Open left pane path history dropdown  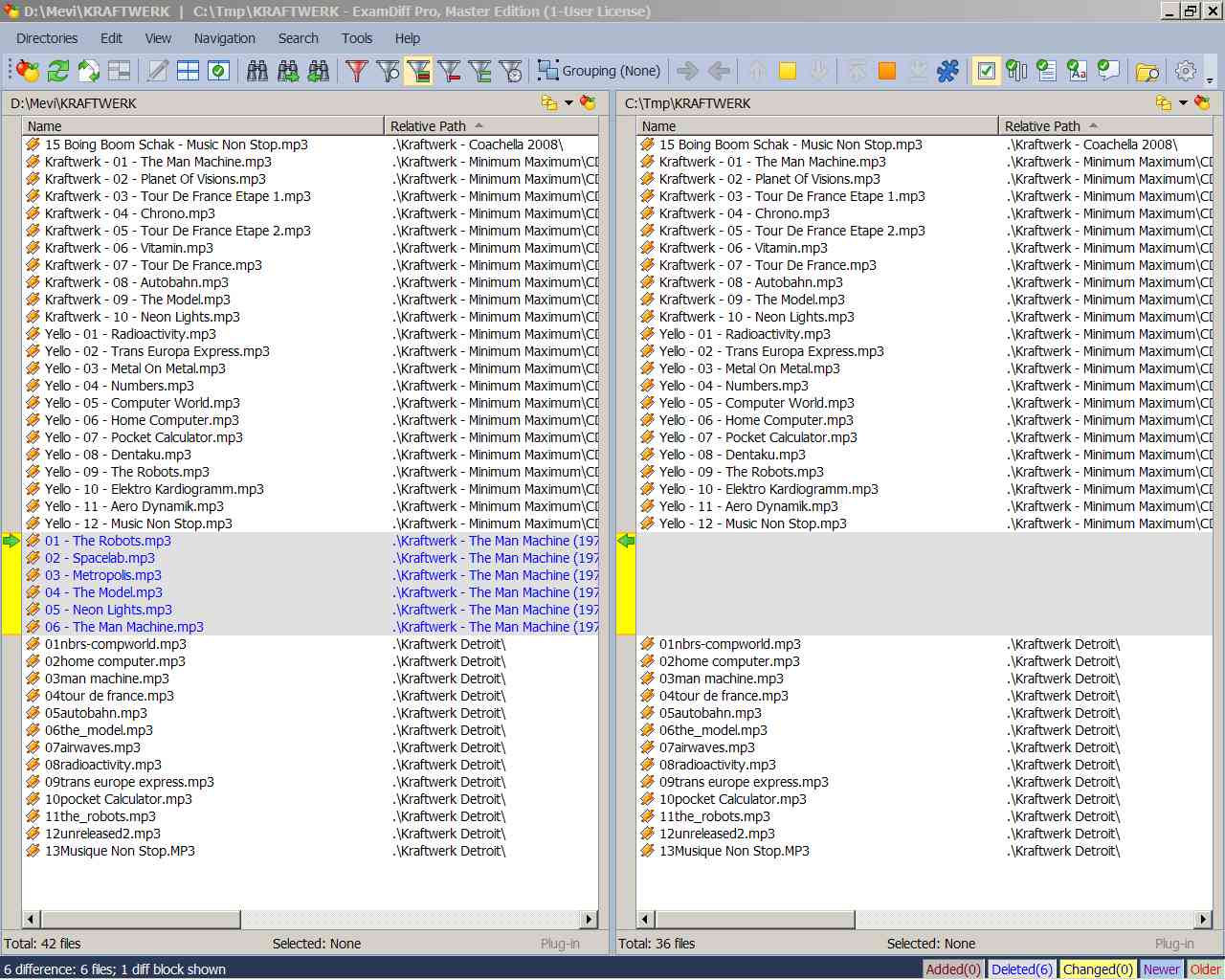(x=568, y=102)
